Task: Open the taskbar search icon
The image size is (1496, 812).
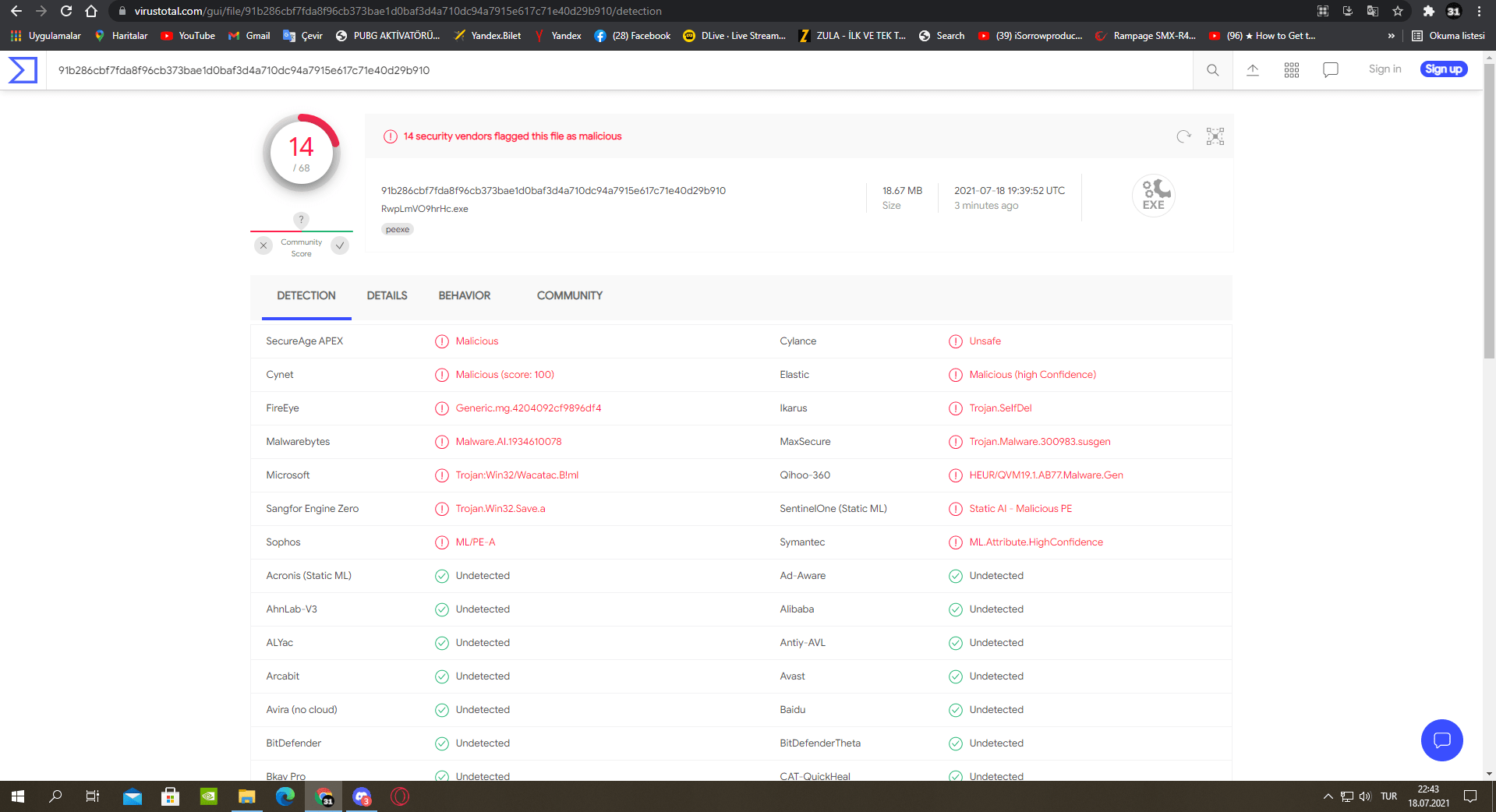Action: pyautogui.click(x=55, y=796)
